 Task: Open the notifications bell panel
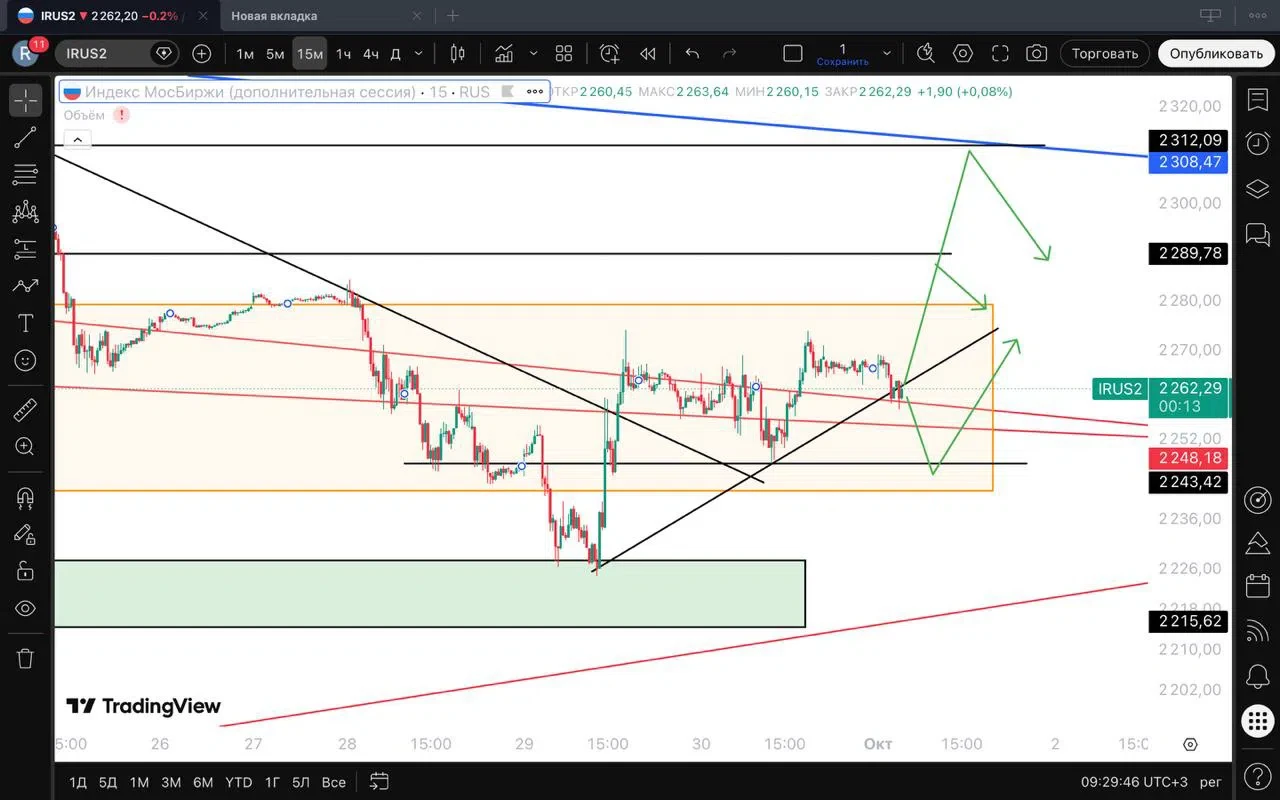click(x=1257, y=676)
